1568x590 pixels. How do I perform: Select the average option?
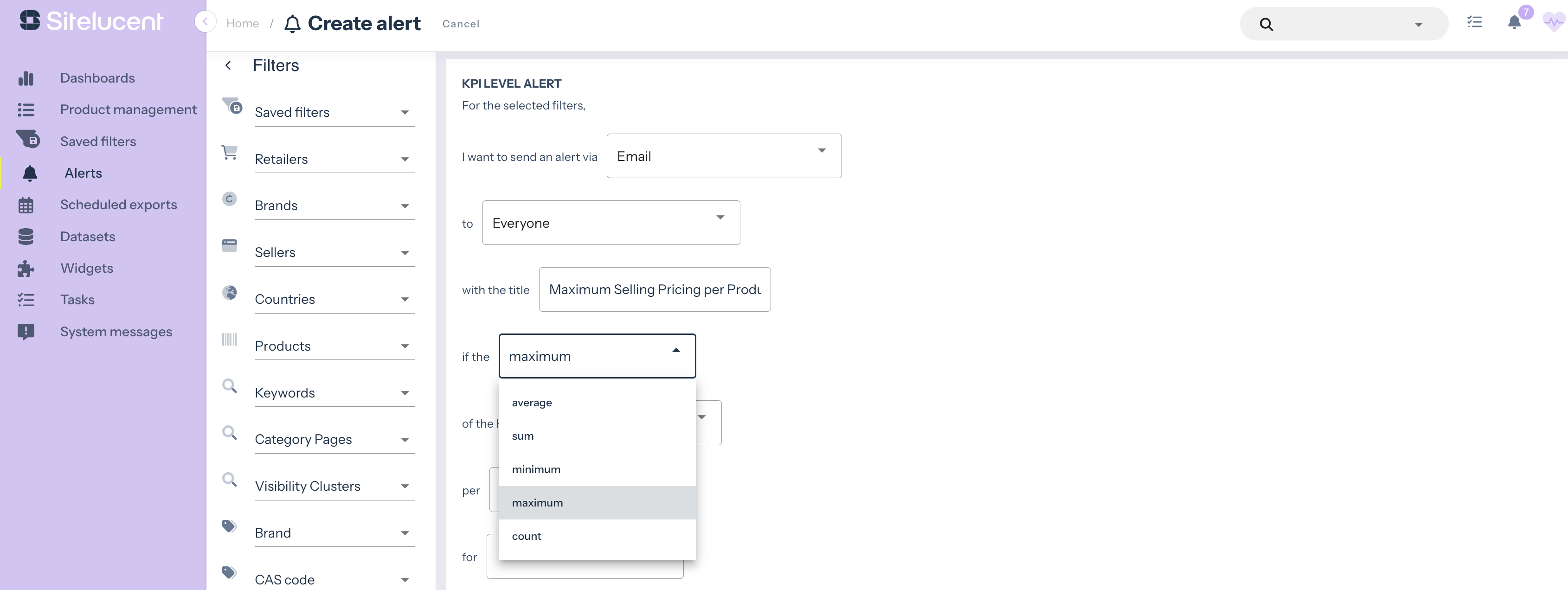532,403
